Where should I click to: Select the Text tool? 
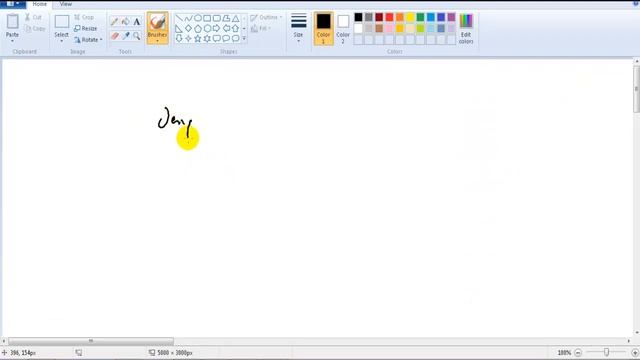coord(137,22)
